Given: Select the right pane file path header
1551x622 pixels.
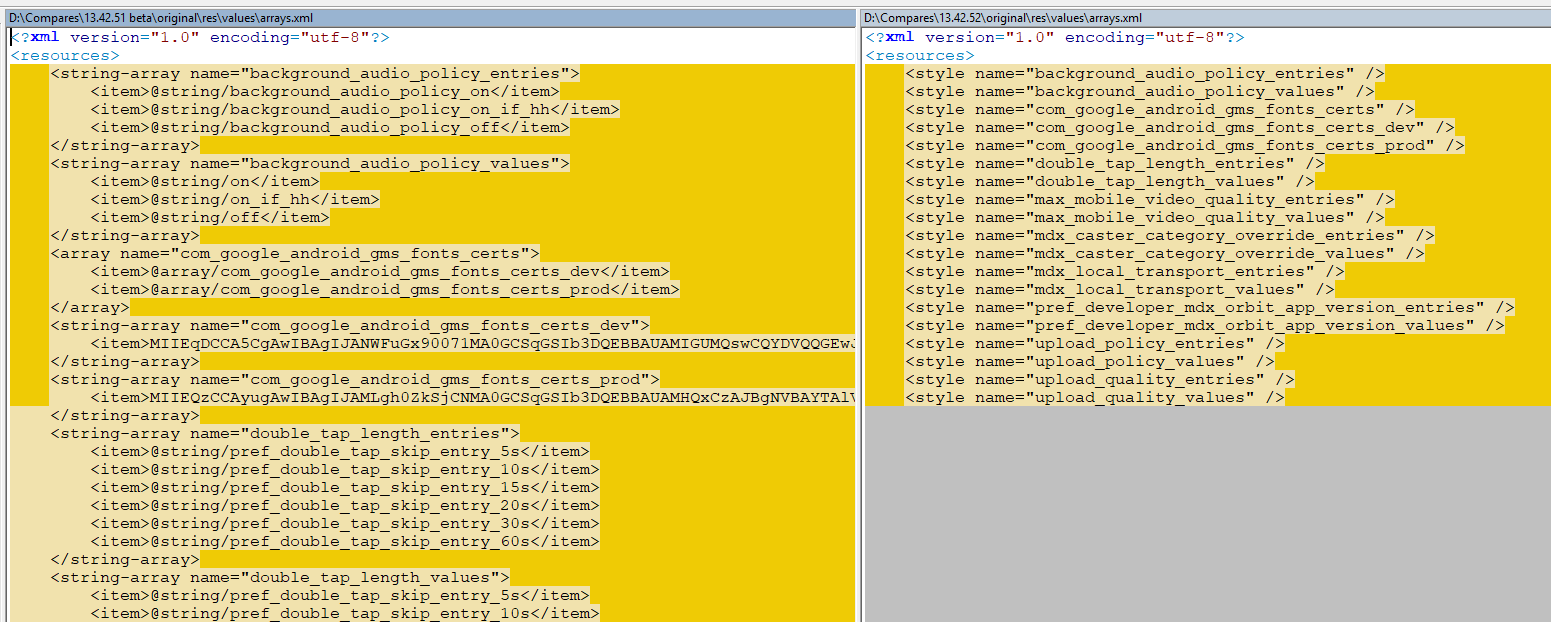Looking at the screenshot, I should 1206,18.
